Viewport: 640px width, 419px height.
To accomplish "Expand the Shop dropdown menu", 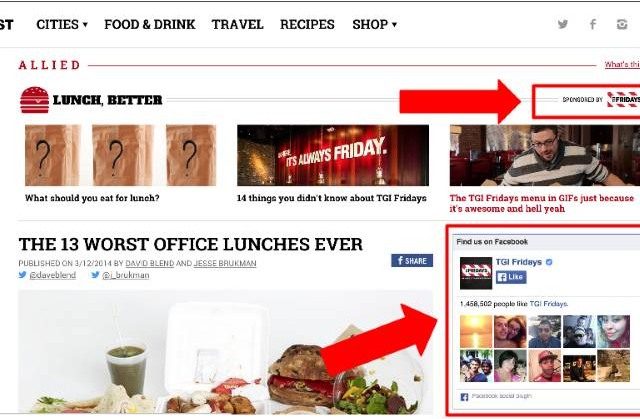I will tap(375, 24).
